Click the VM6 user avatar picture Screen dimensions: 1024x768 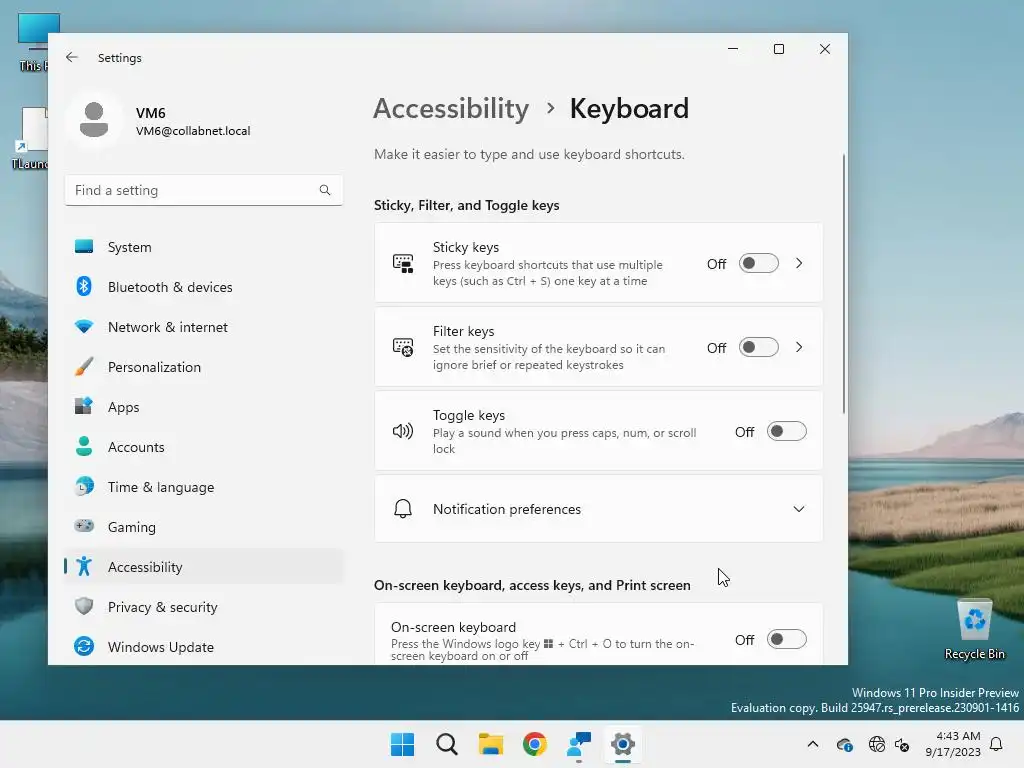94,120
